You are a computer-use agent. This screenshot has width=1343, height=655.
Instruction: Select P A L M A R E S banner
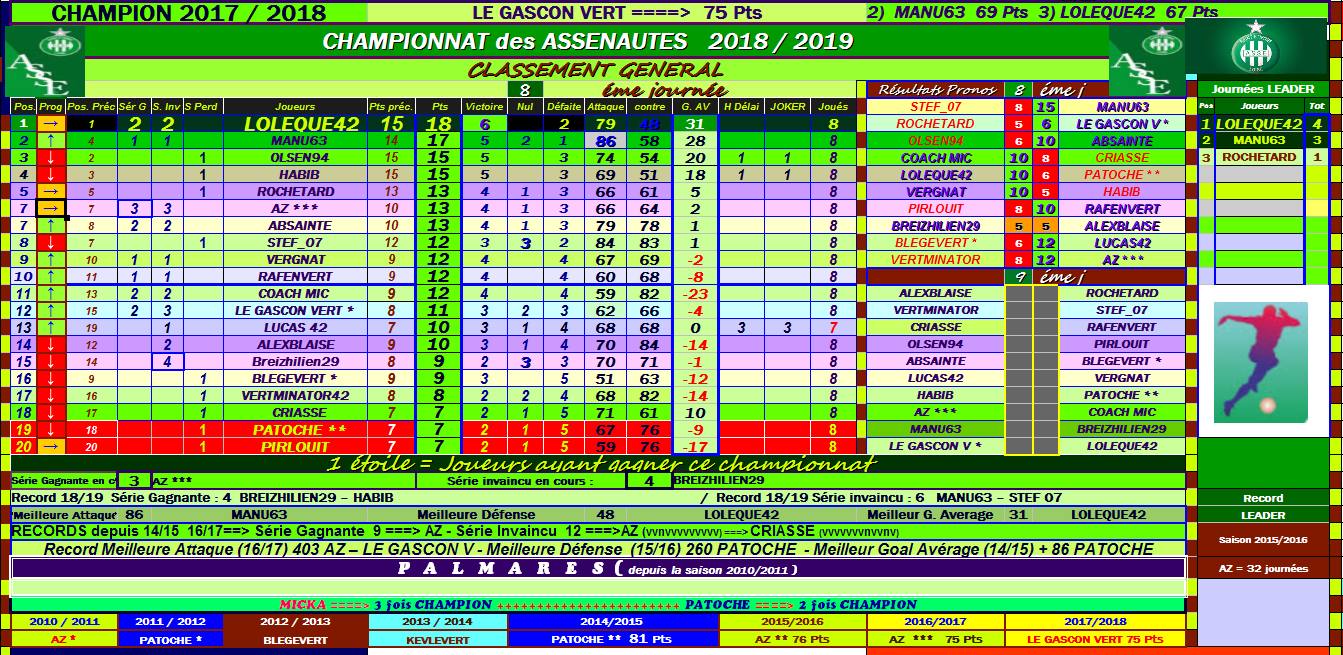(x=598, y=568)
